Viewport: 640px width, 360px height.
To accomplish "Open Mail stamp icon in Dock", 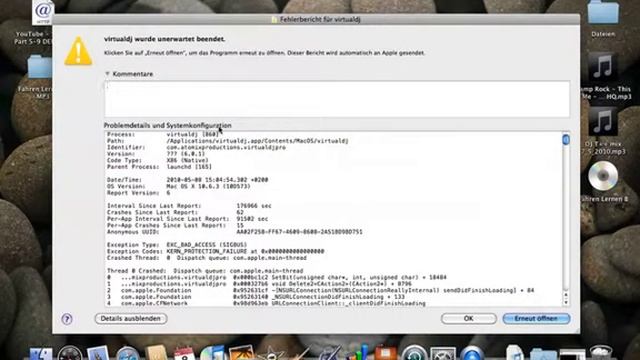I will (98, 353).
